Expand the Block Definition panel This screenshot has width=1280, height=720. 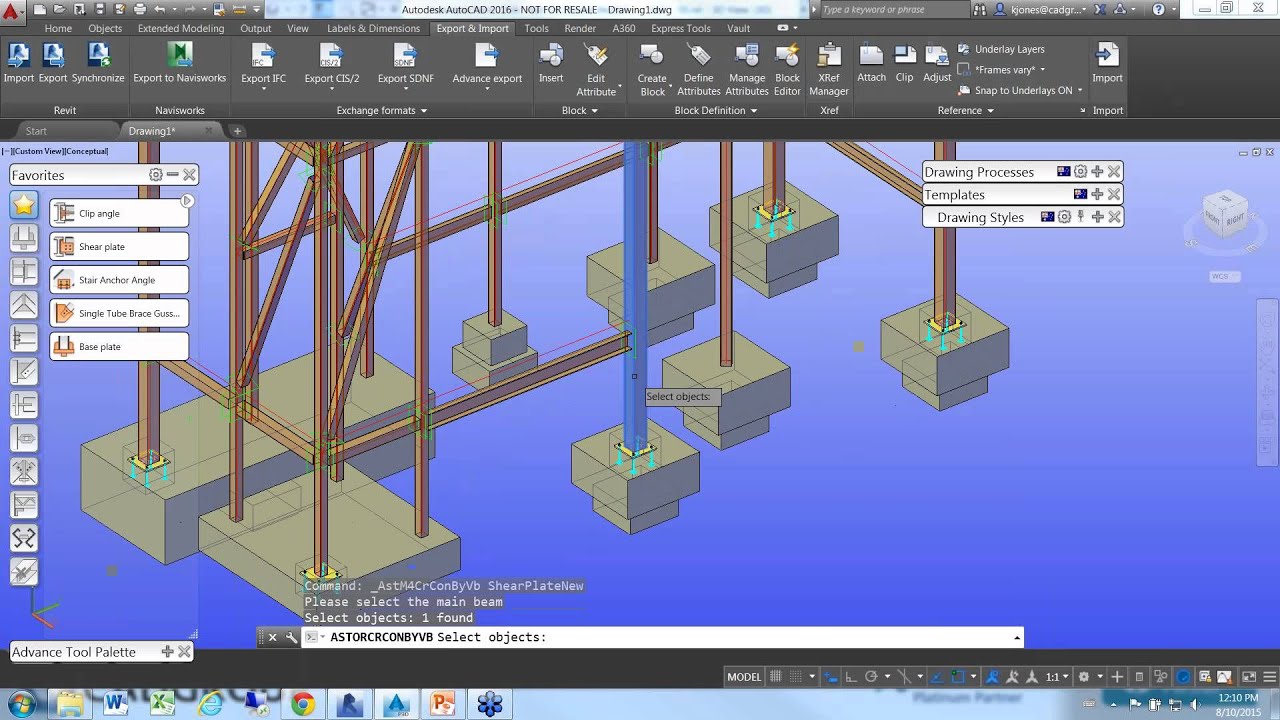(716, 110)
